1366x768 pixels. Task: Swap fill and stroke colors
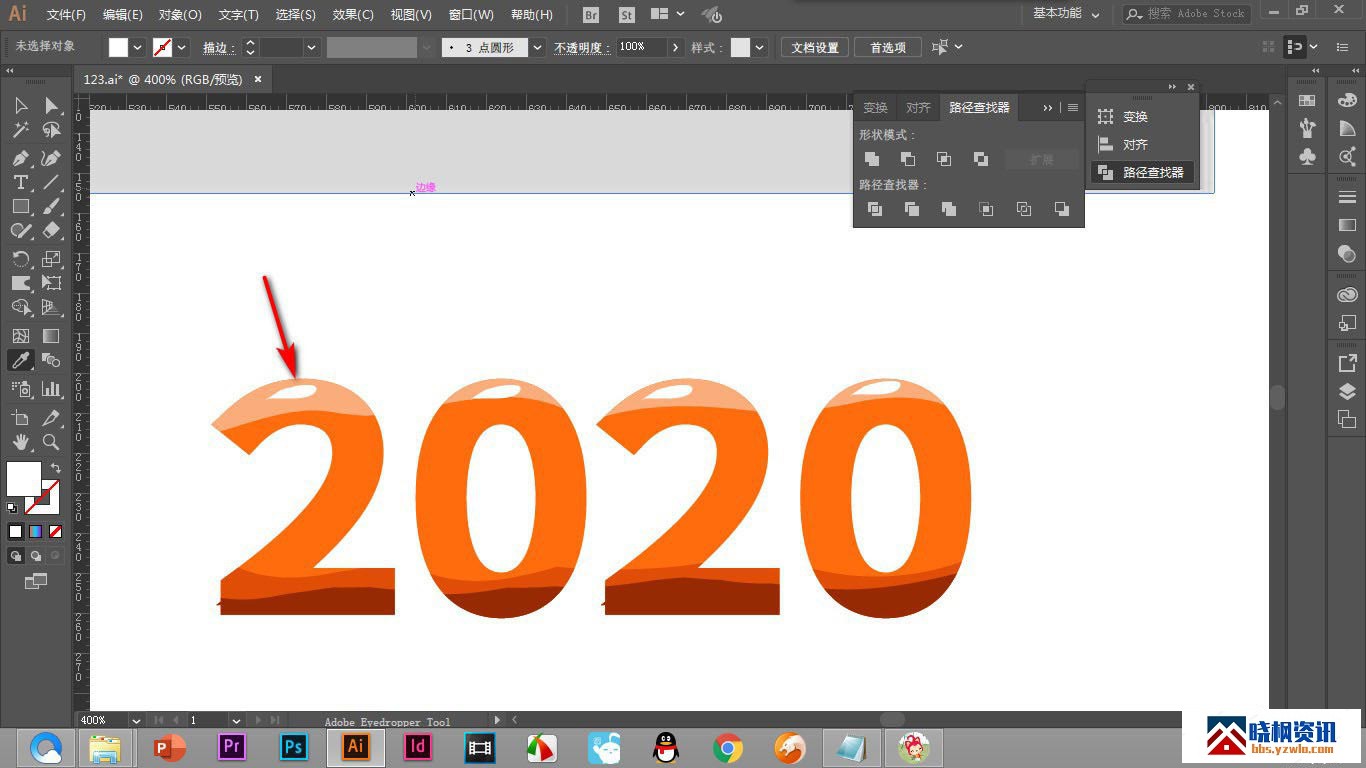[x=56, y=468]
